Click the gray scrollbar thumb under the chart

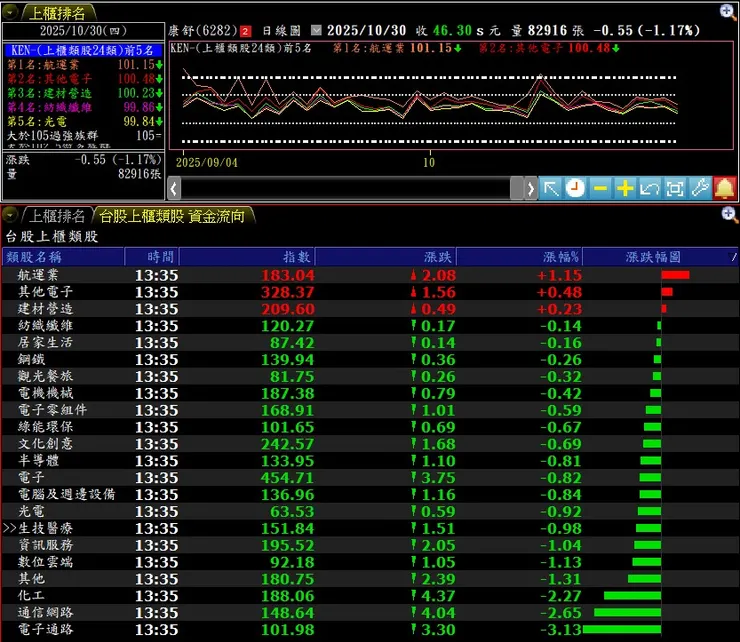[x=516, y=189]
